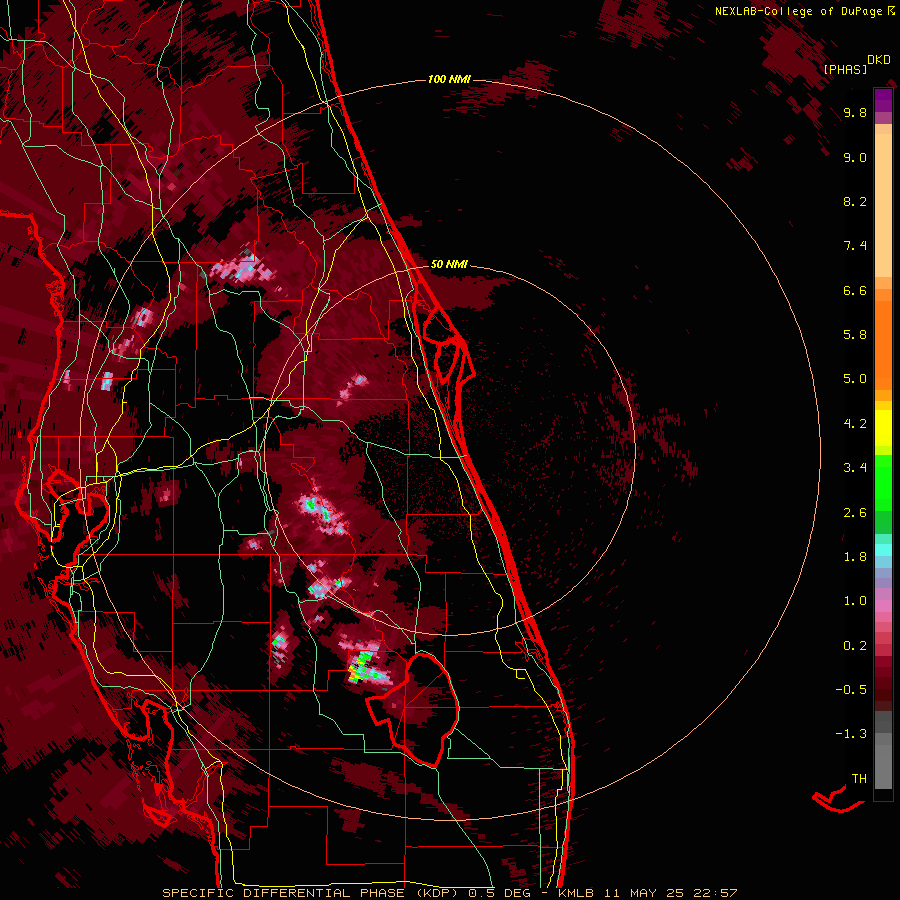900x900 pixels.
Task: Click the purple top segment of color bar
Action: click(x=883, y=100)
